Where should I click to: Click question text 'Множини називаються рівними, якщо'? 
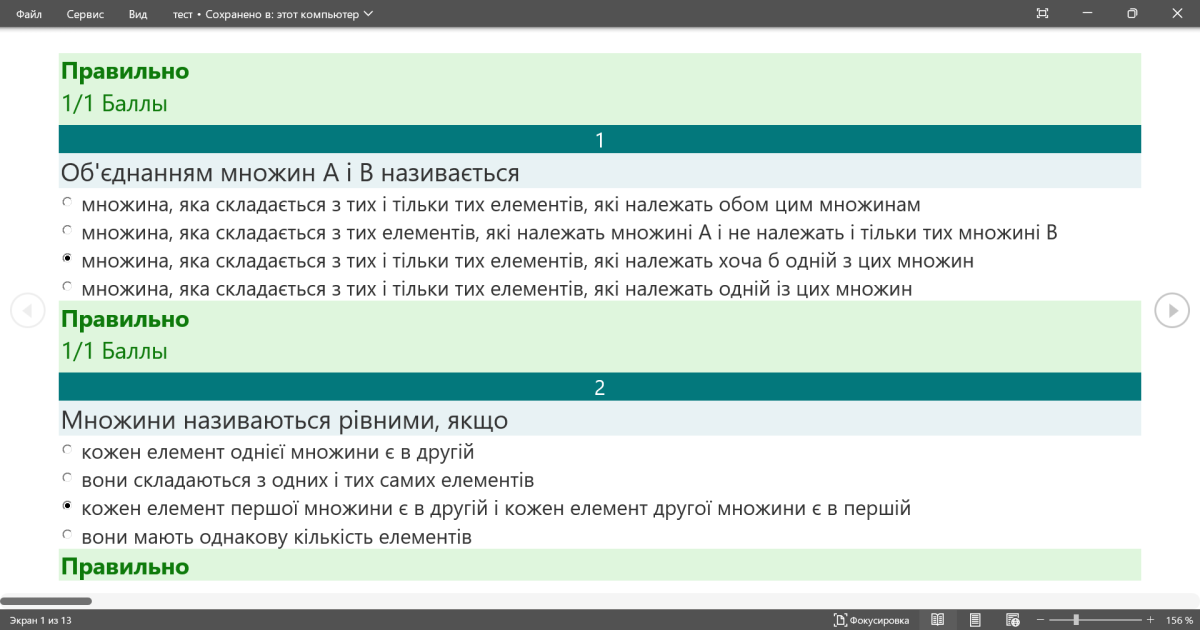click(284, 421)
